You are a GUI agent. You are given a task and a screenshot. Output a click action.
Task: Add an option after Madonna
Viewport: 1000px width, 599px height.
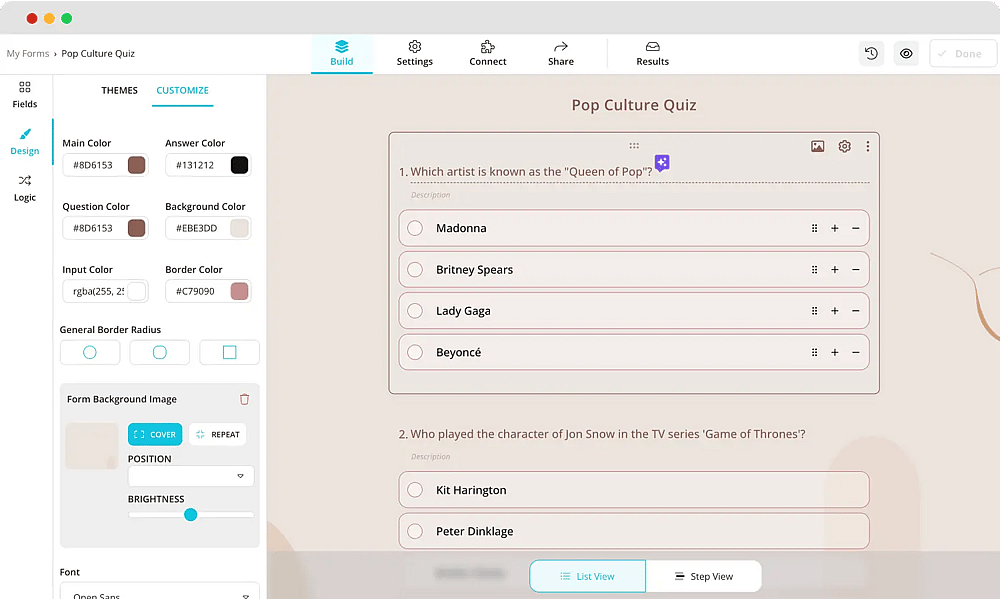click(x=834, y=228)
